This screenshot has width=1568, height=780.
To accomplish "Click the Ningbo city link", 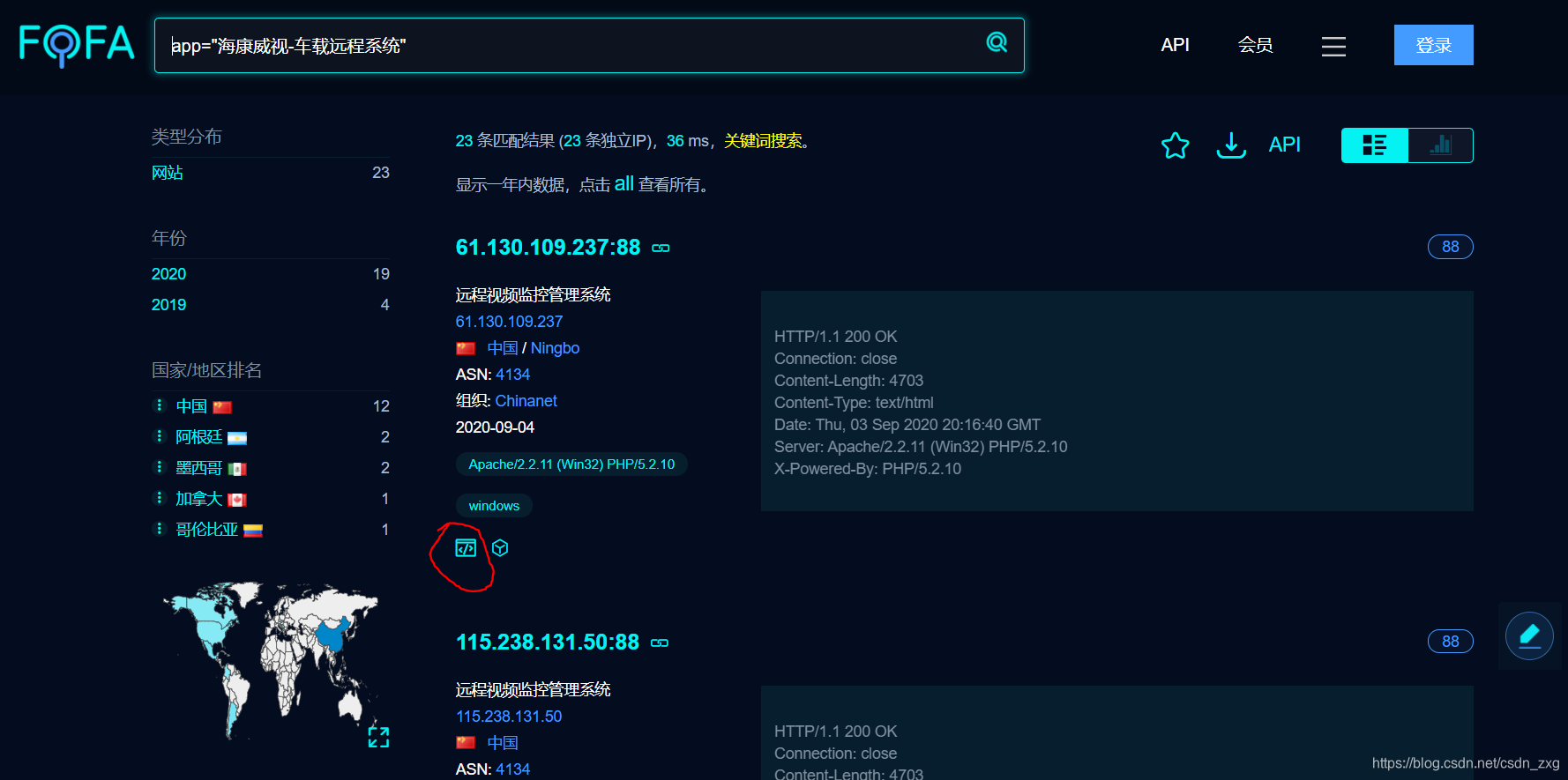I will [555, 348].
